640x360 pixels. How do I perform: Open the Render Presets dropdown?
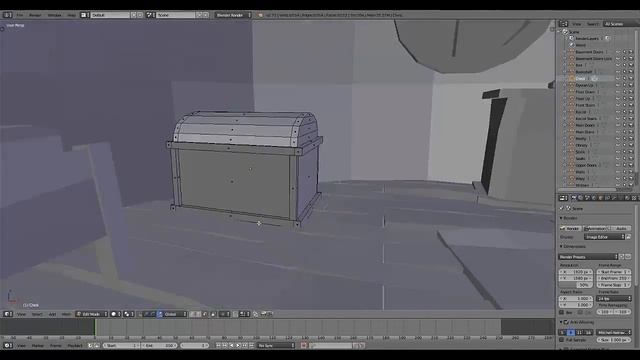click(588, 257)
